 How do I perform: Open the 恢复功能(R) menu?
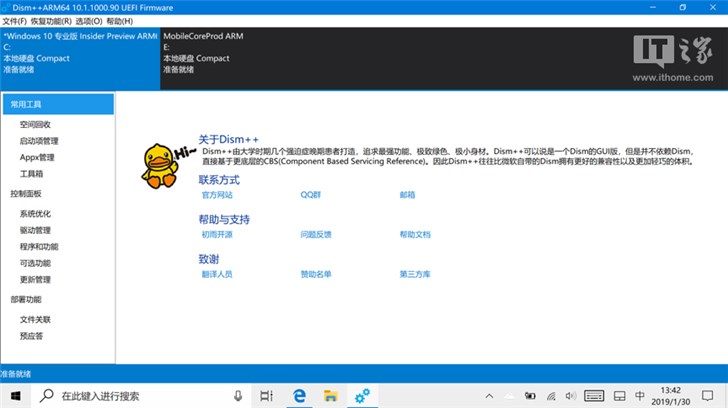[x=51, y=21]
